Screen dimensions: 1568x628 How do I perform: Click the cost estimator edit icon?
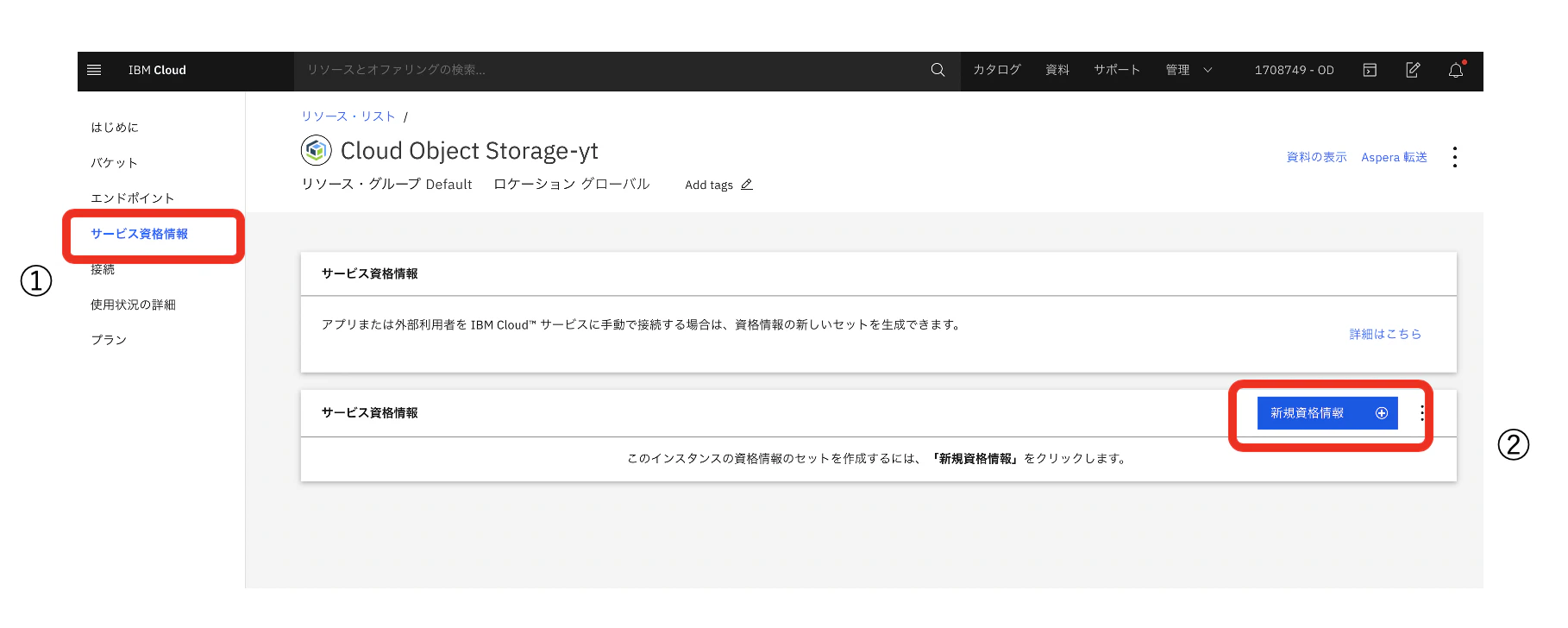click(1413, 70)
